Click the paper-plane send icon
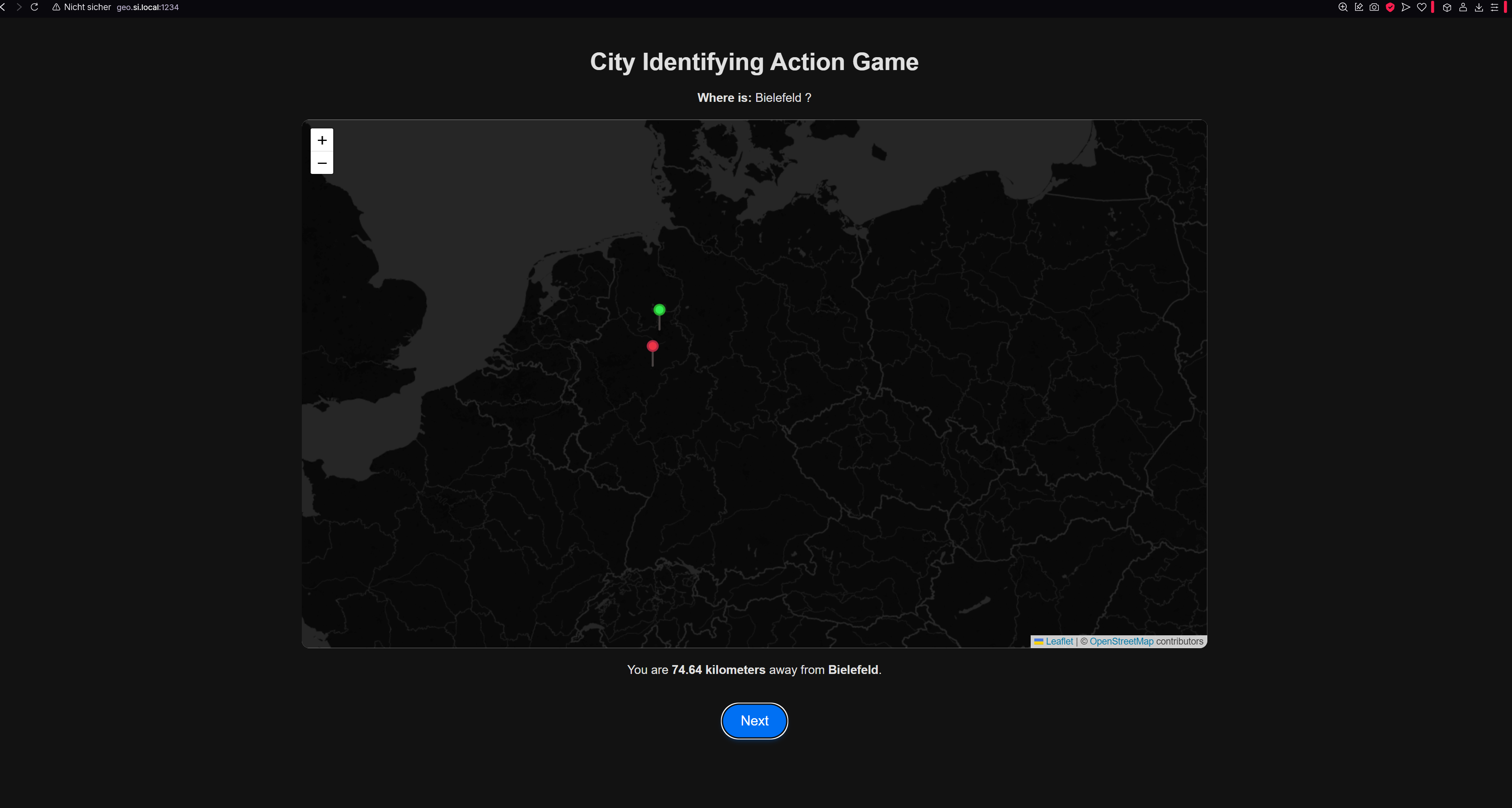Viewport: 1512px width, 808px height. coord(1406,7)
